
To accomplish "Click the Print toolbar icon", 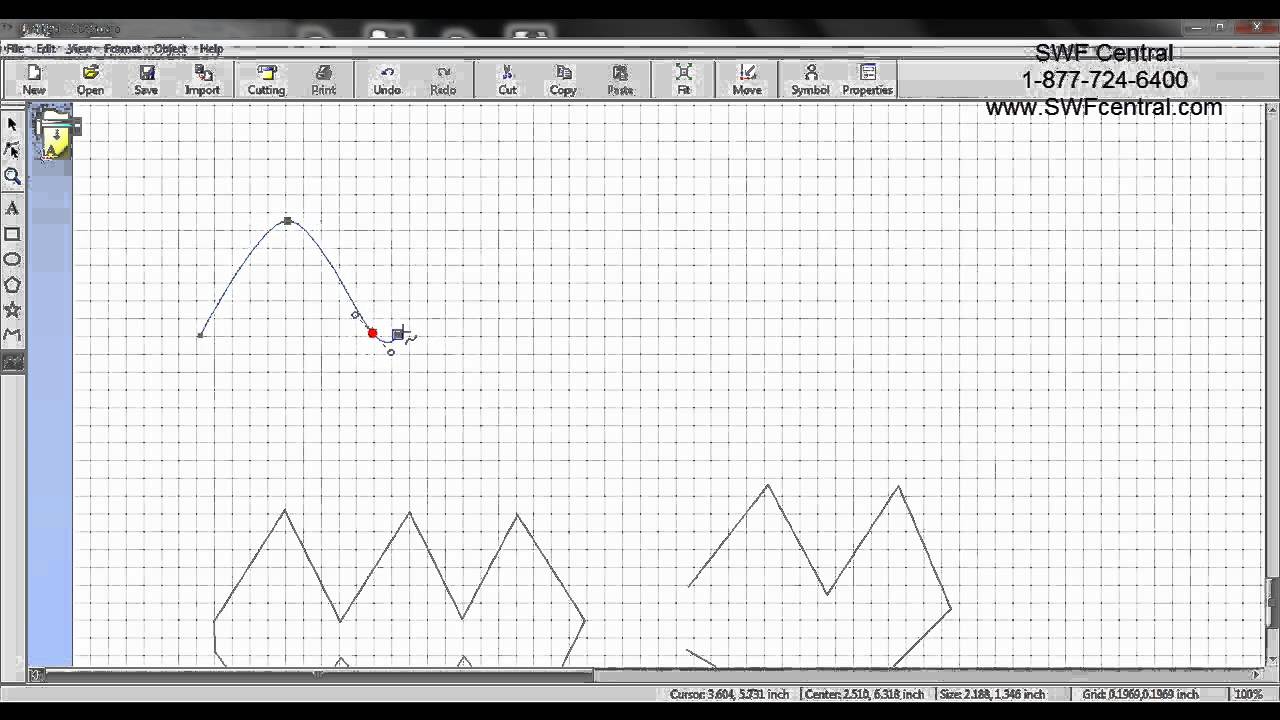I will click(x=323, y=80).
